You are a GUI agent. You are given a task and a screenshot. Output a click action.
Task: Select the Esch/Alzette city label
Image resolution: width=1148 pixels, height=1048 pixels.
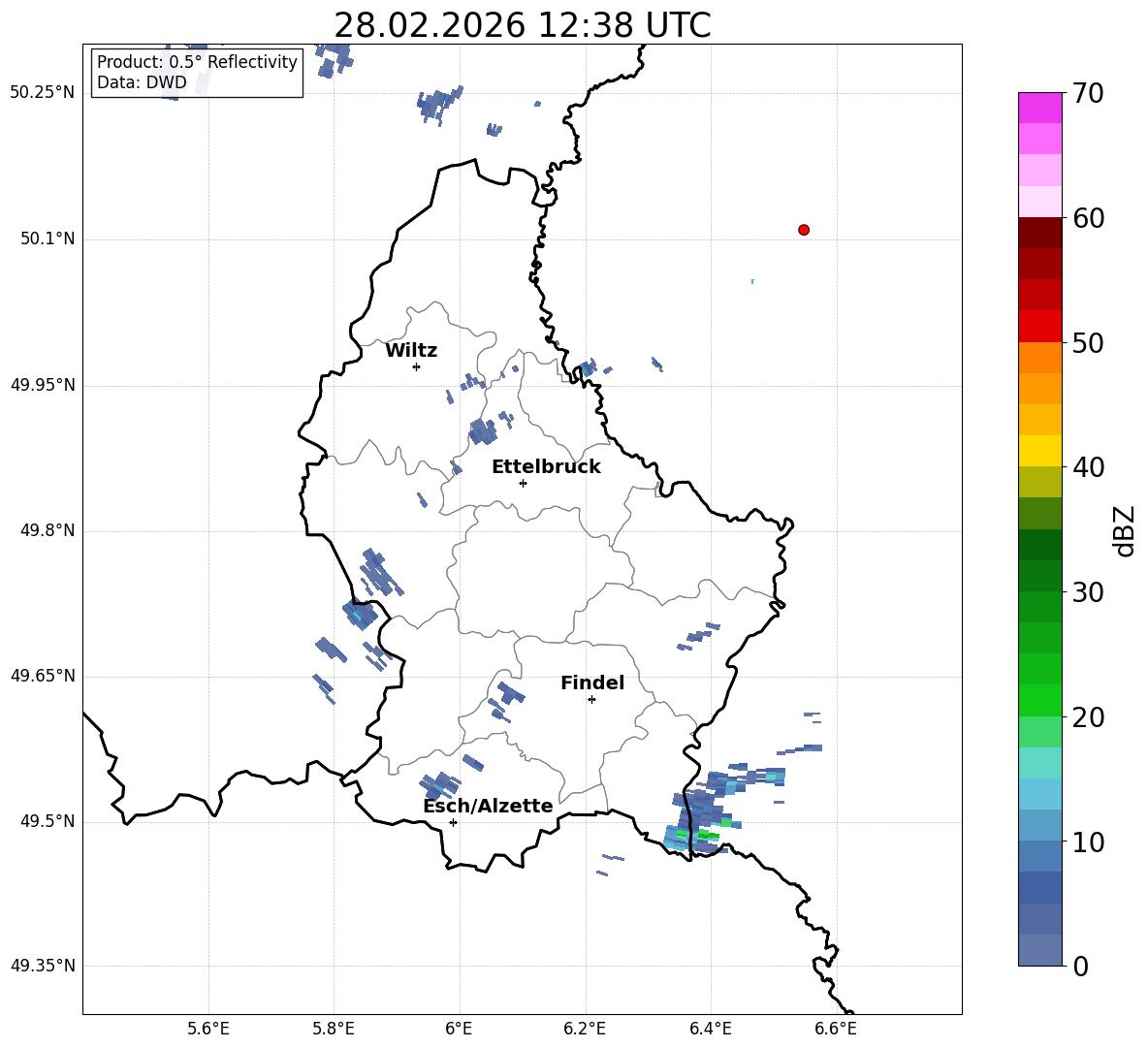coord(488,806)
